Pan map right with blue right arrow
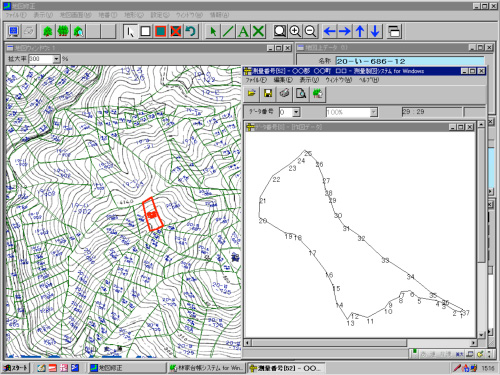Viewport: 500px width, 375px height. pos(345,31)
